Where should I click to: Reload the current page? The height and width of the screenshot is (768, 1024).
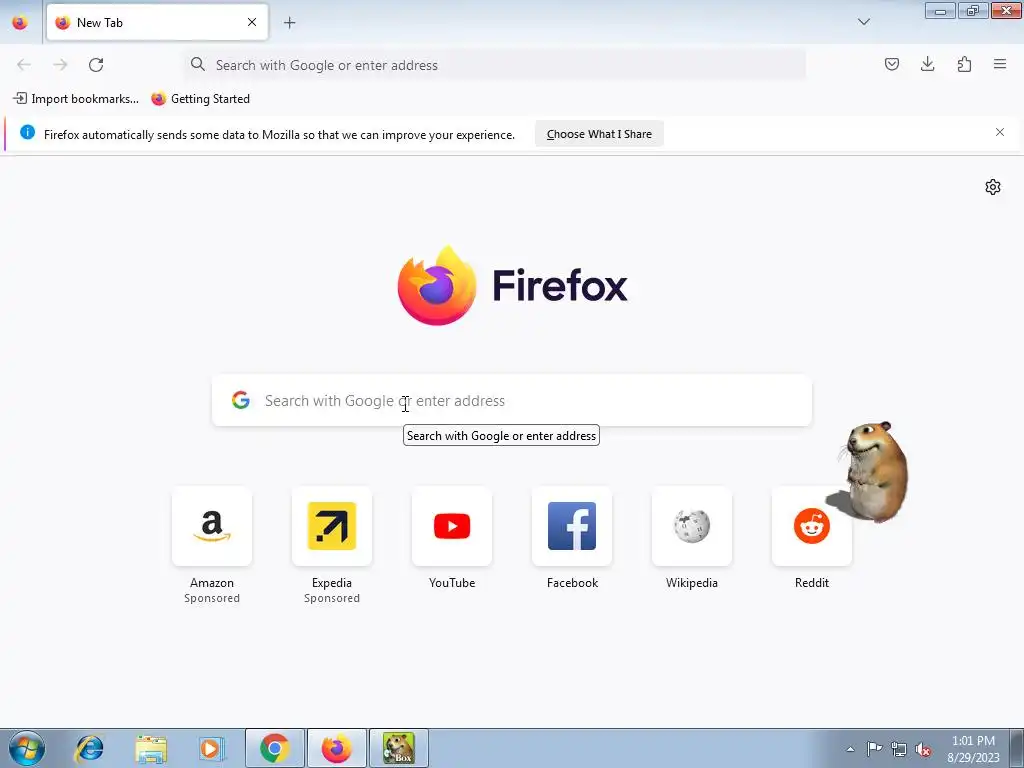click(96, 65)
